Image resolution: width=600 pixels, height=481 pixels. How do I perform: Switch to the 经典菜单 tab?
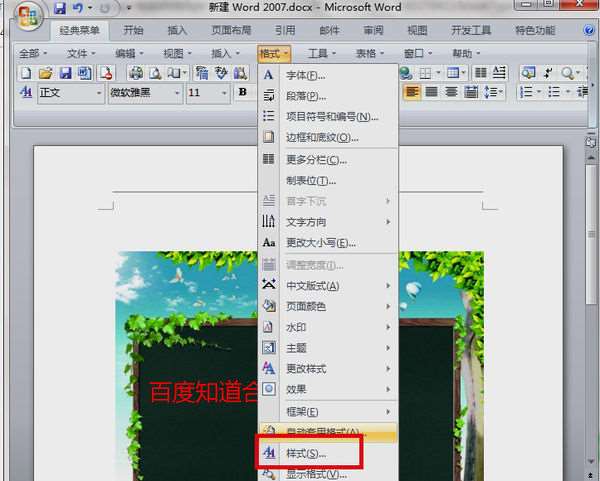click(80, 31)
